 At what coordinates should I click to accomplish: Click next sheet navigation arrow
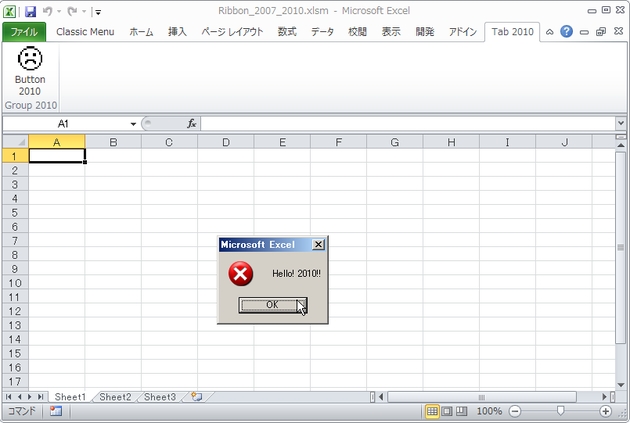tap(29, 397)
